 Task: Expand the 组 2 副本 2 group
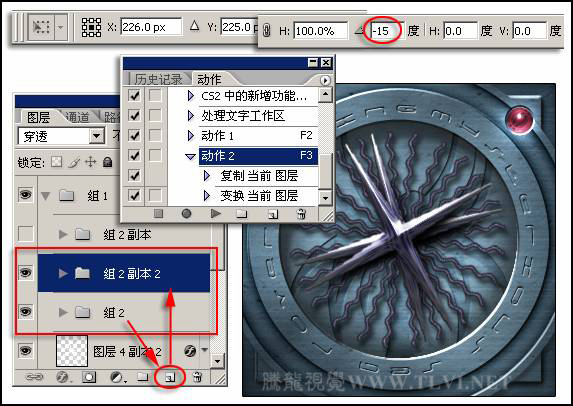[63, 273]
